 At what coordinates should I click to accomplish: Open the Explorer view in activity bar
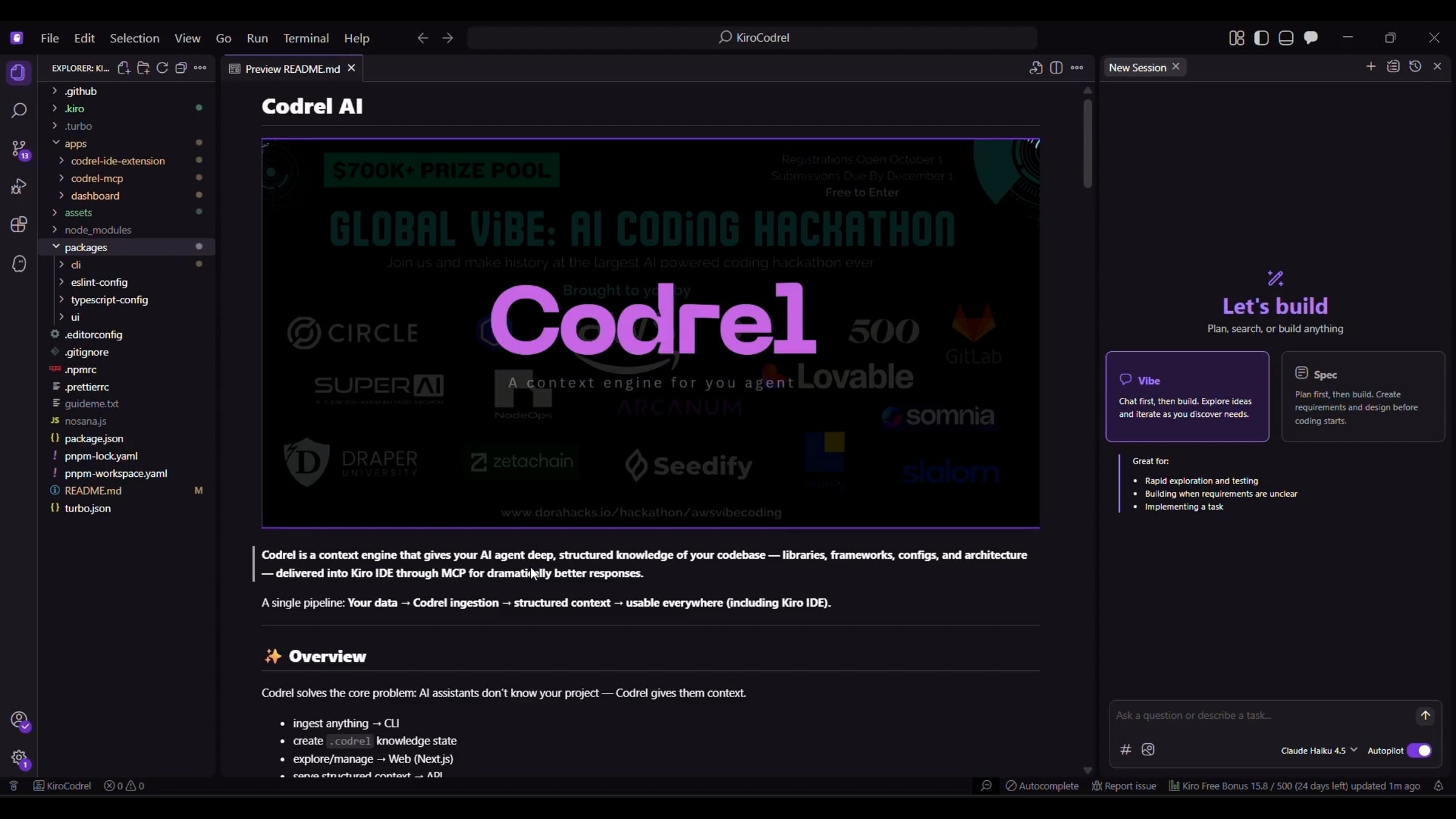coord(18,73)
